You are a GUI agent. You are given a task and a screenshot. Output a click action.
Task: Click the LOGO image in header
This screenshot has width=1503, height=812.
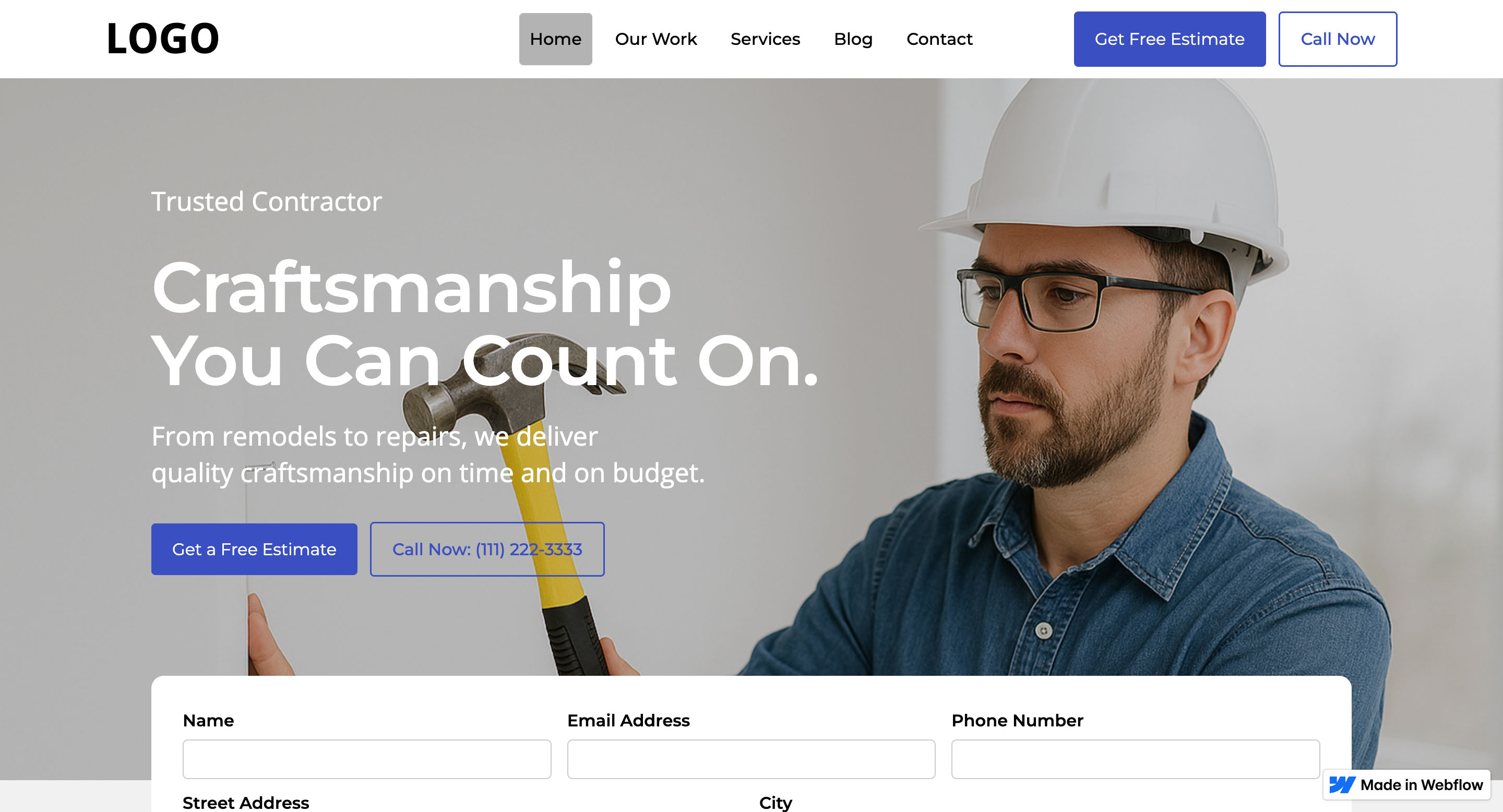[163, 39]
